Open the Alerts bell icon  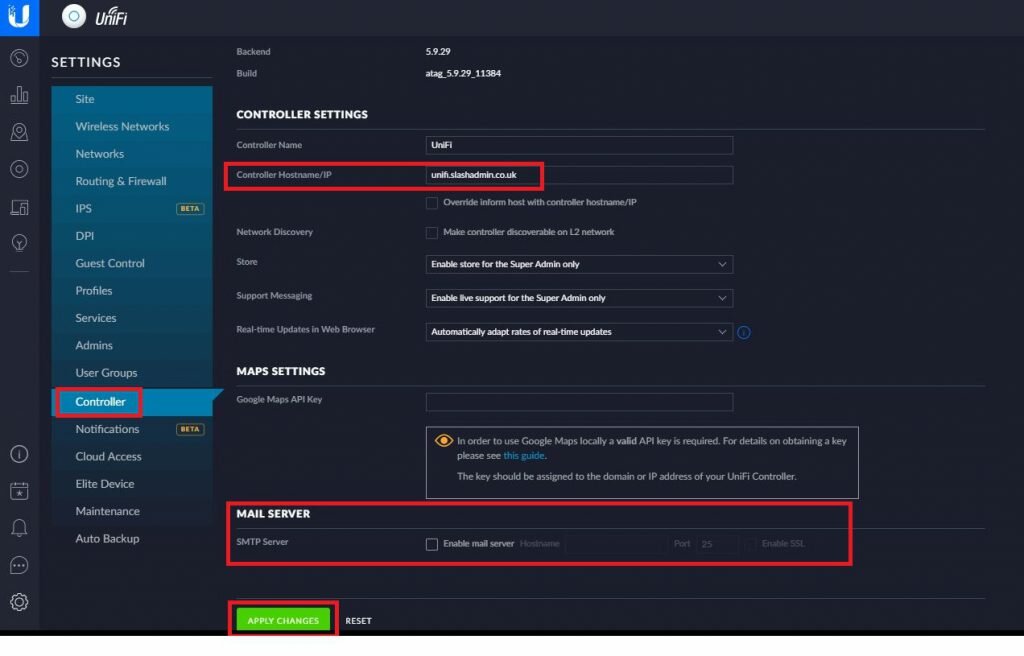pos(19,528)
